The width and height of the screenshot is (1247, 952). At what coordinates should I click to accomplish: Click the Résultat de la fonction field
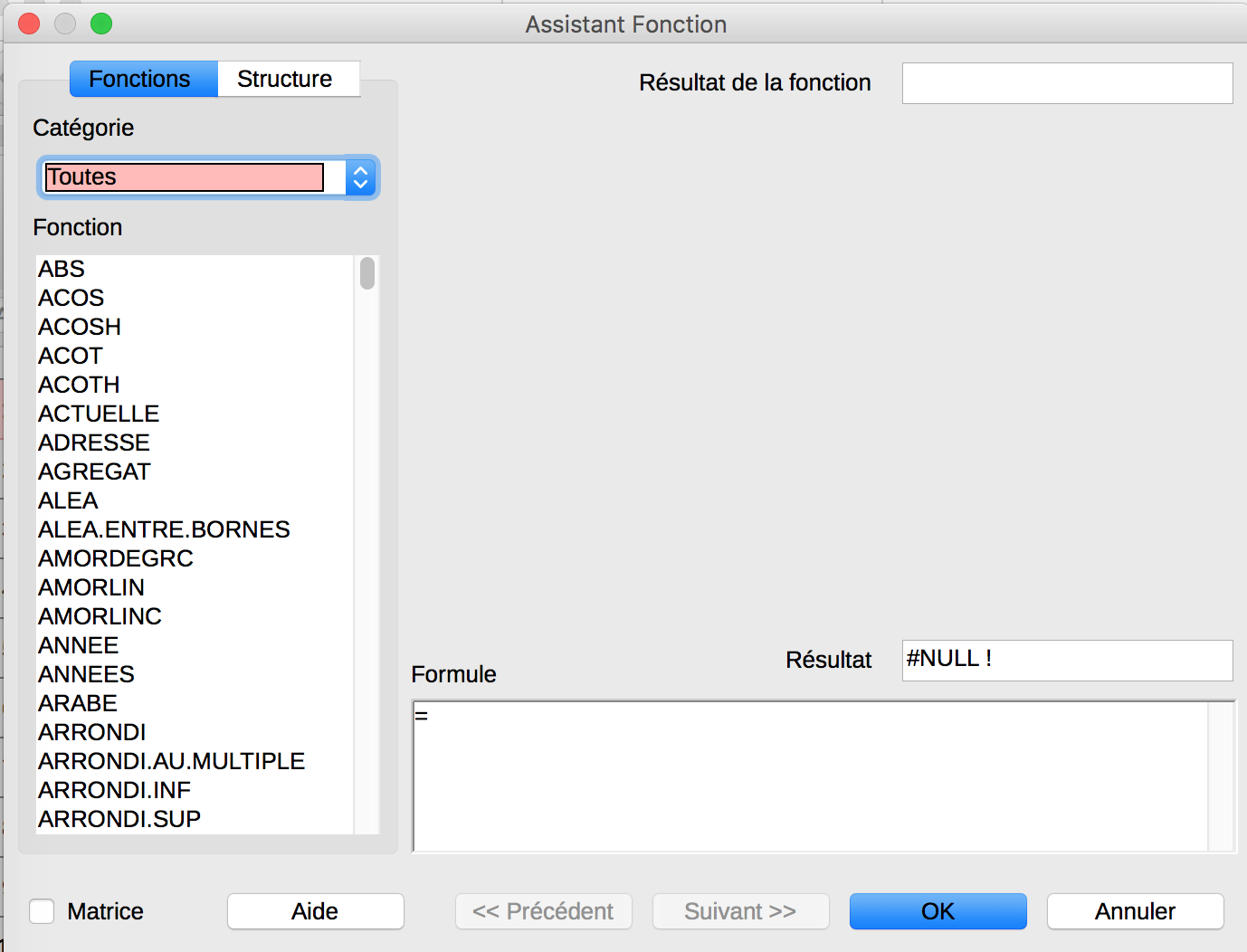pos(1067,83)
